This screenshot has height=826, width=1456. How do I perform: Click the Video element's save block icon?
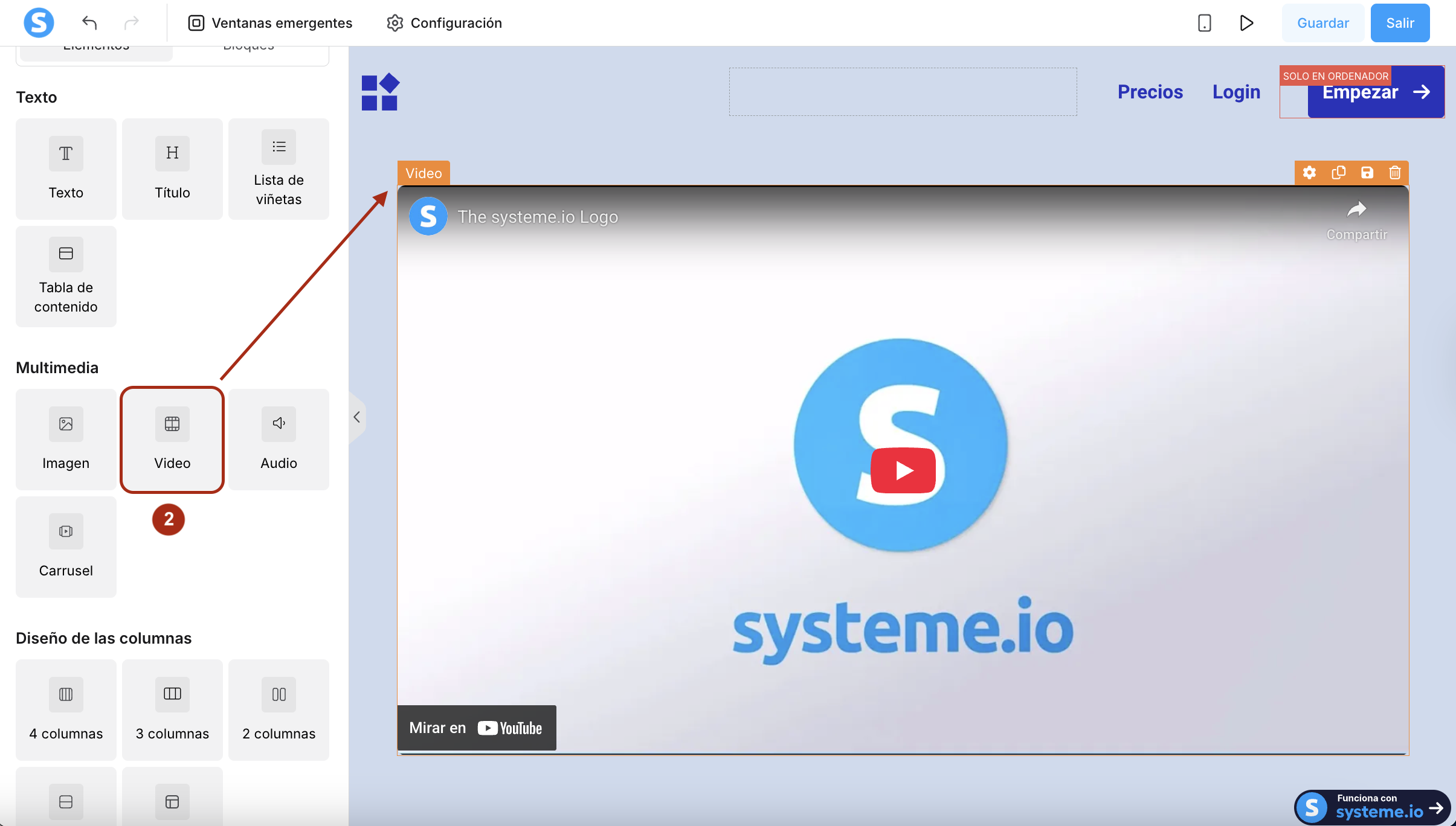1367,173
